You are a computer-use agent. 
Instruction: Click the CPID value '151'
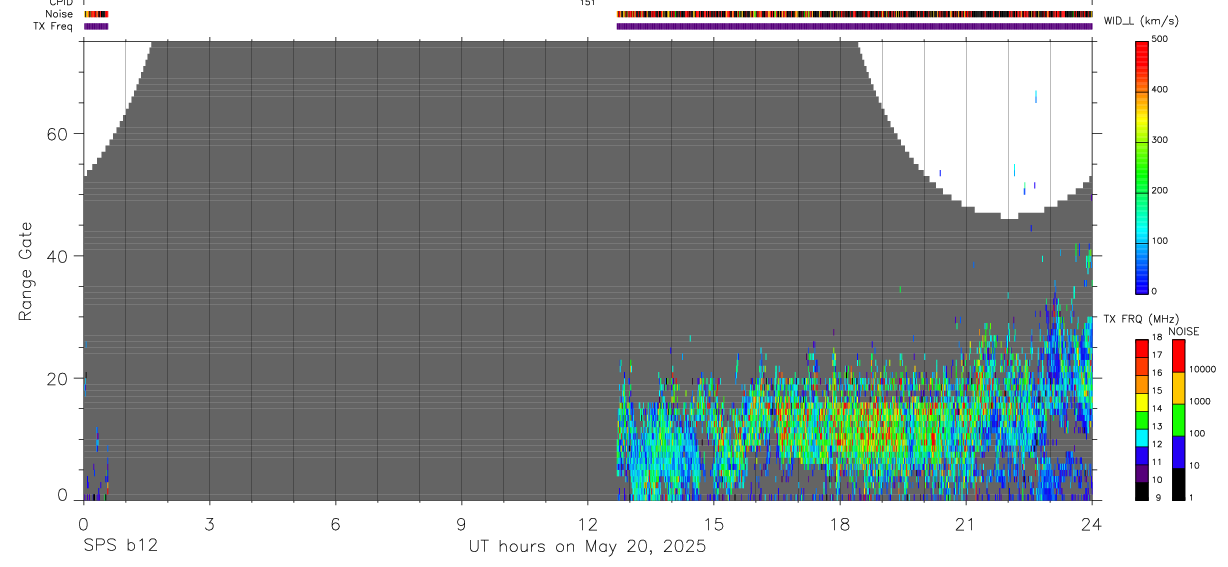pos(587,3)
